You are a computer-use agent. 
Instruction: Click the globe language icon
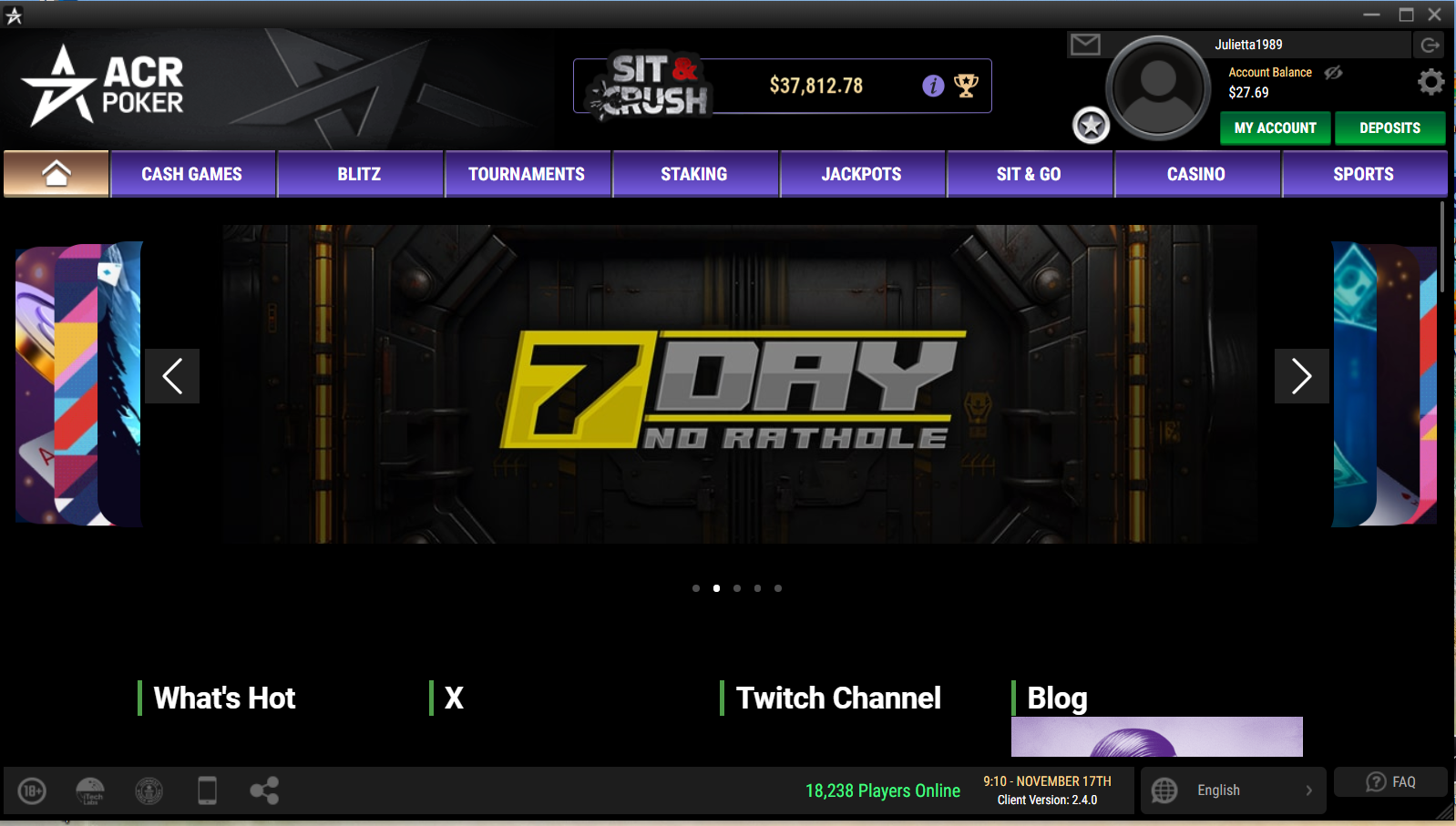tap(1164, 790)
